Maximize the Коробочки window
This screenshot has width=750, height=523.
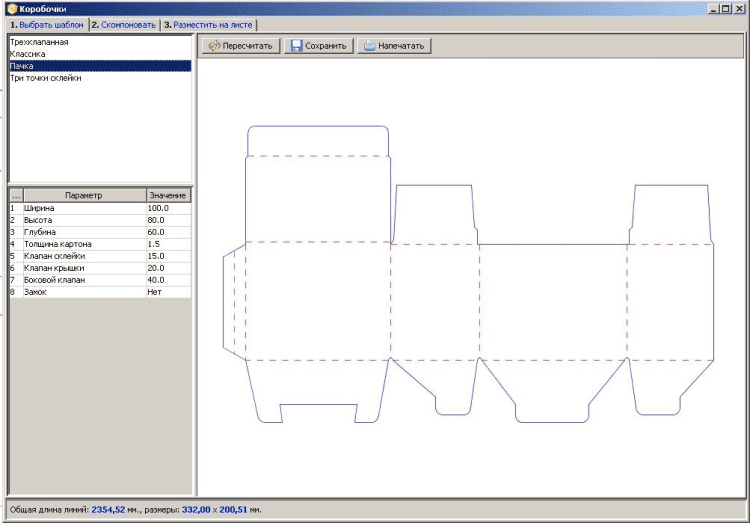pos(726,8)
